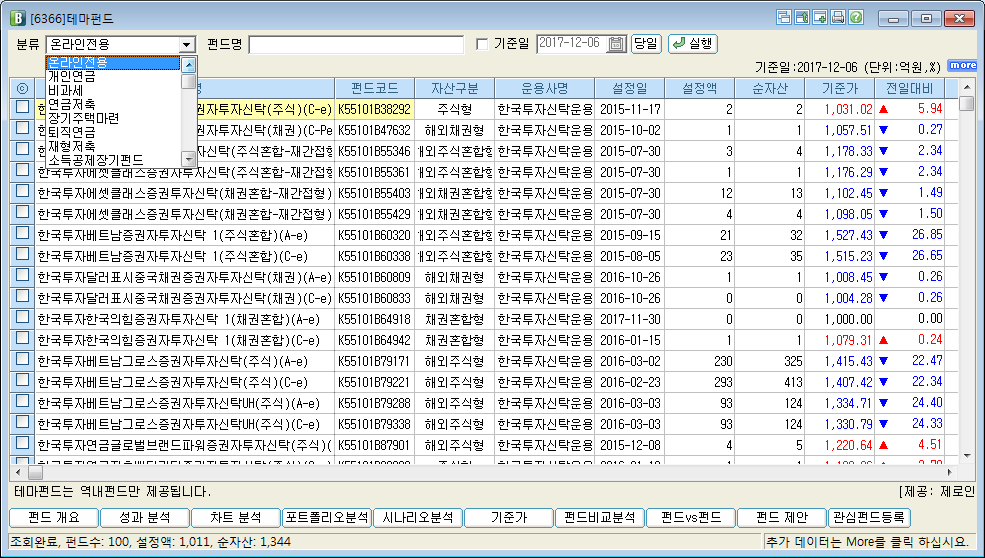Sort by 설정일 column header
The height and width of the screenshot is (558, 985).
click(x=630, y=89)
